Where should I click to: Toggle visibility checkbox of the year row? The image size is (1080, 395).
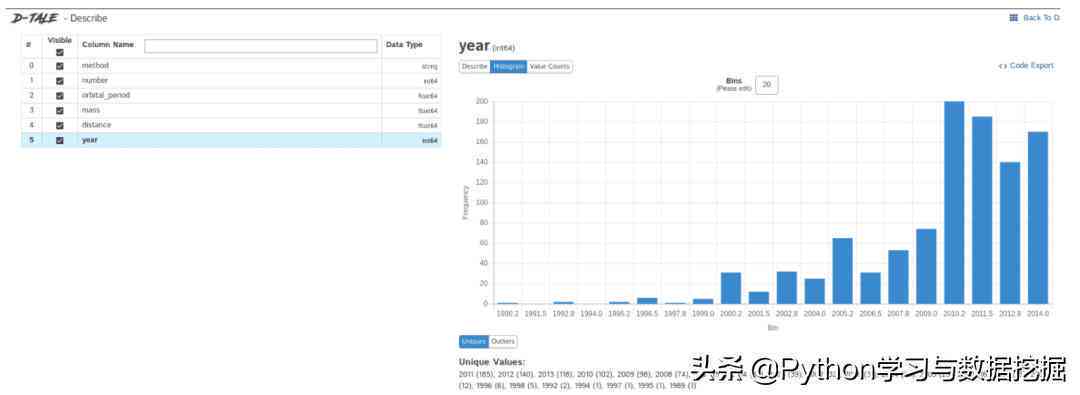click(60, 140)
